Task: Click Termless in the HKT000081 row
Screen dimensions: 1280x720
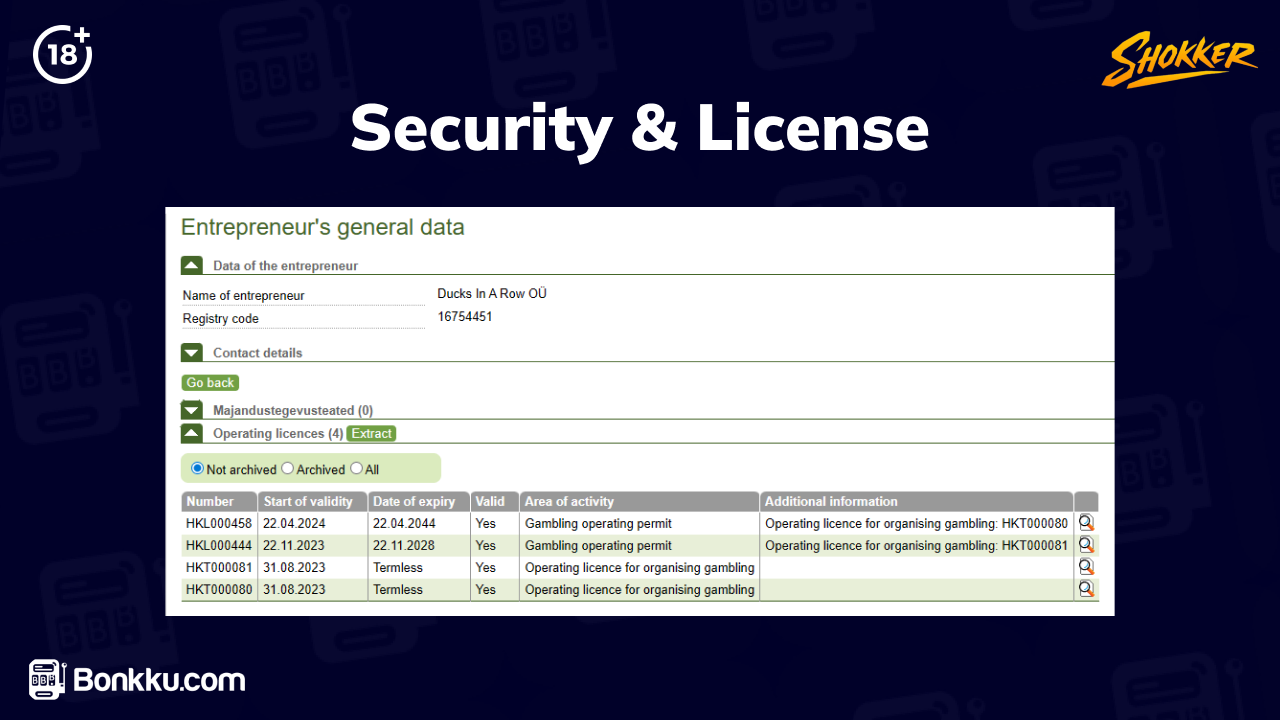Action: pyautogui.click(x=398, y=567)
